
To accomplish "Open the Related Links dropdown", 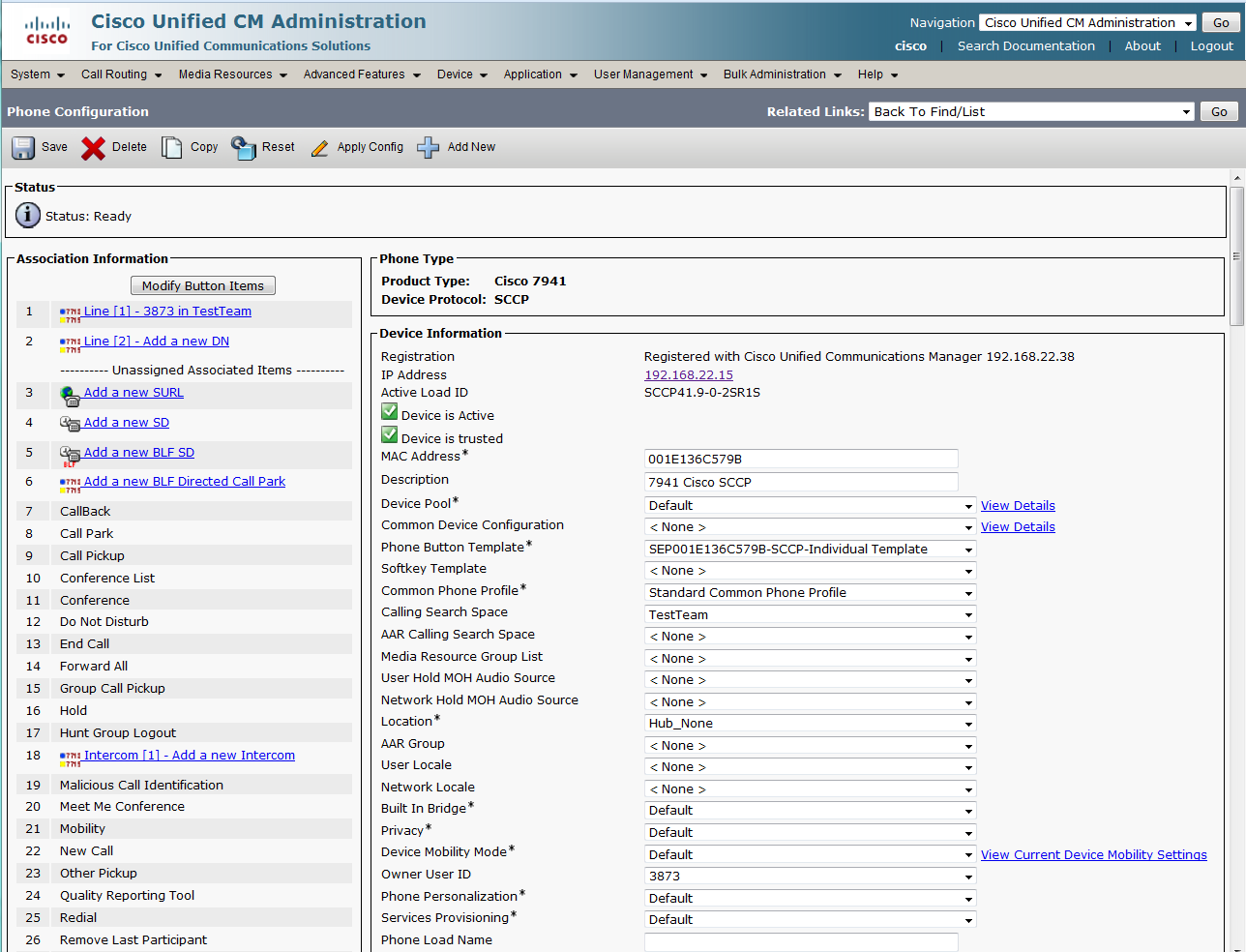I will pyautogui.click(x=1031, y=112).
